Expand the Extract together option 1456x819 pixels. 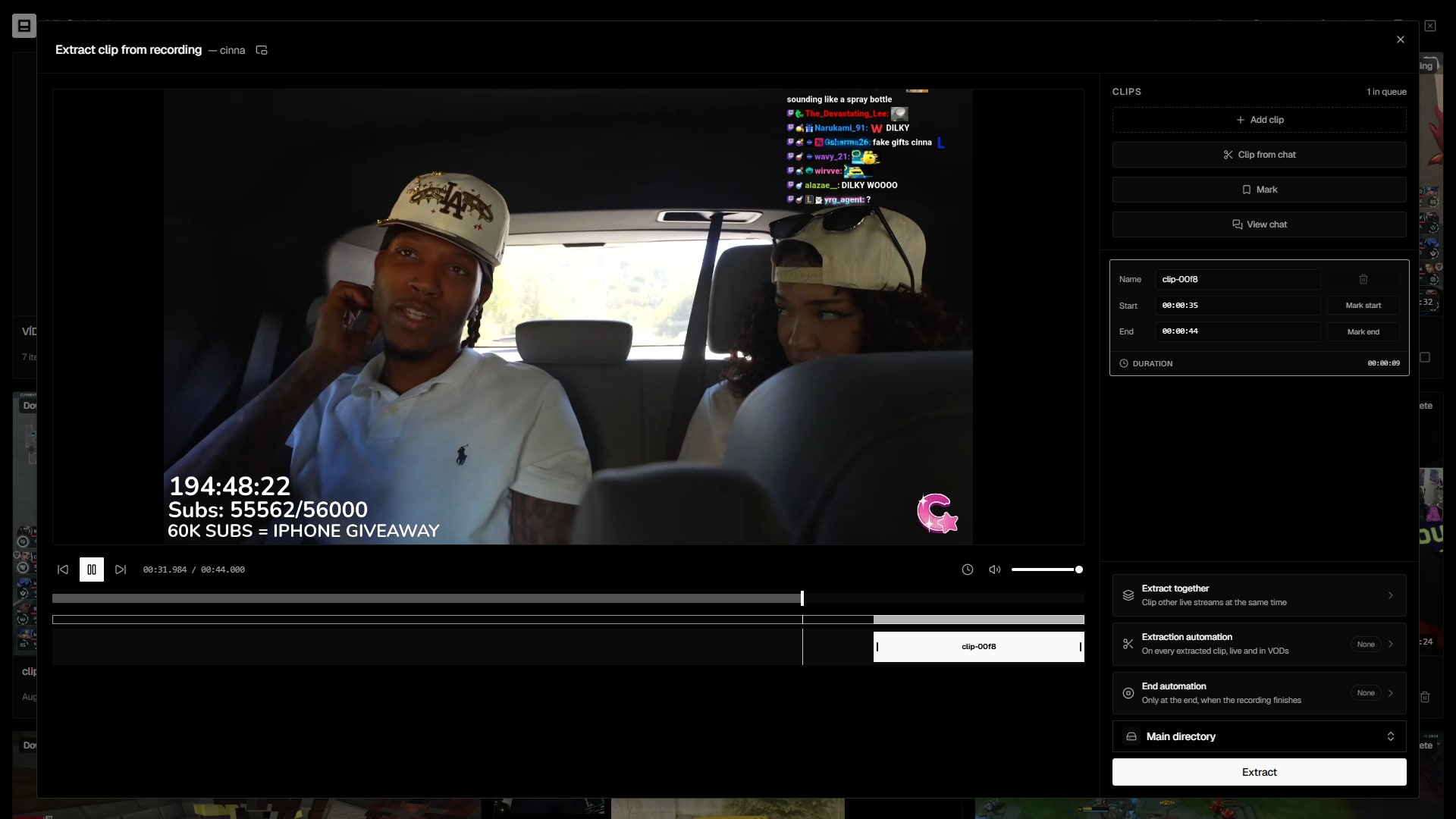(1260, 595)
